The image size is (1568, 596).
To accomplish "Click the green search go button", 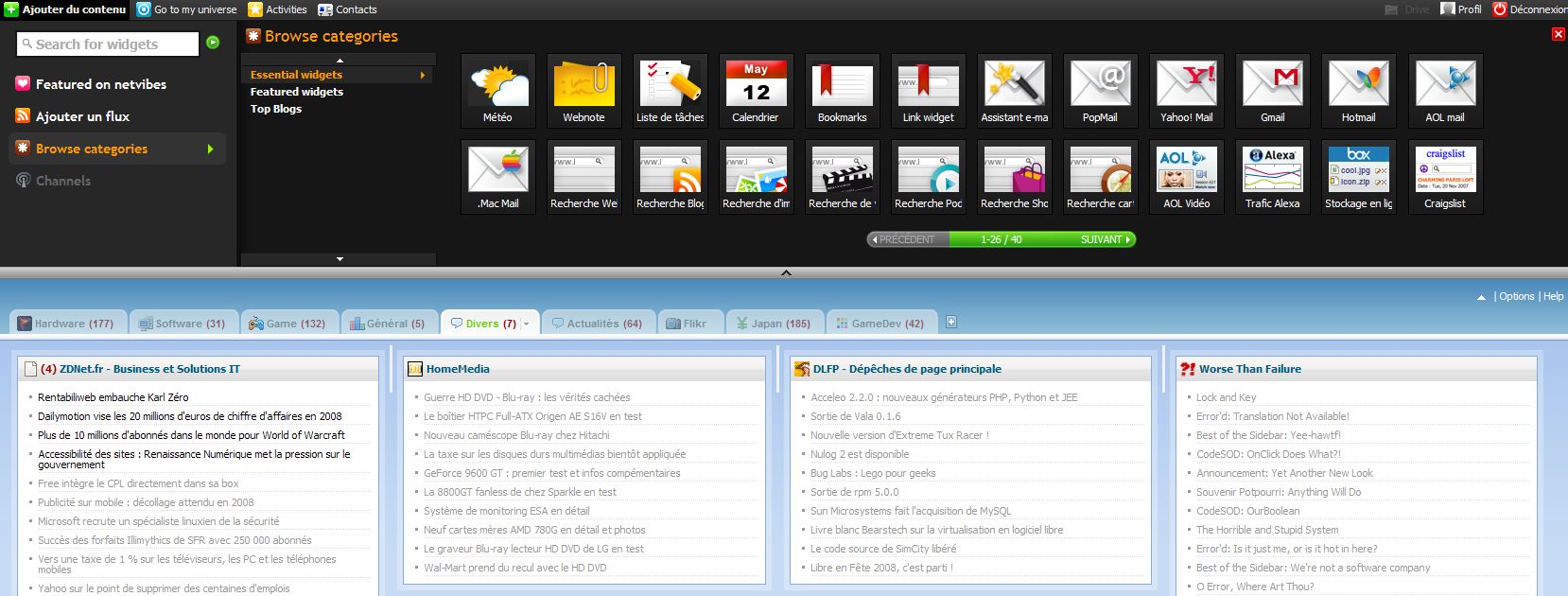I will click(x=213, y=43).
